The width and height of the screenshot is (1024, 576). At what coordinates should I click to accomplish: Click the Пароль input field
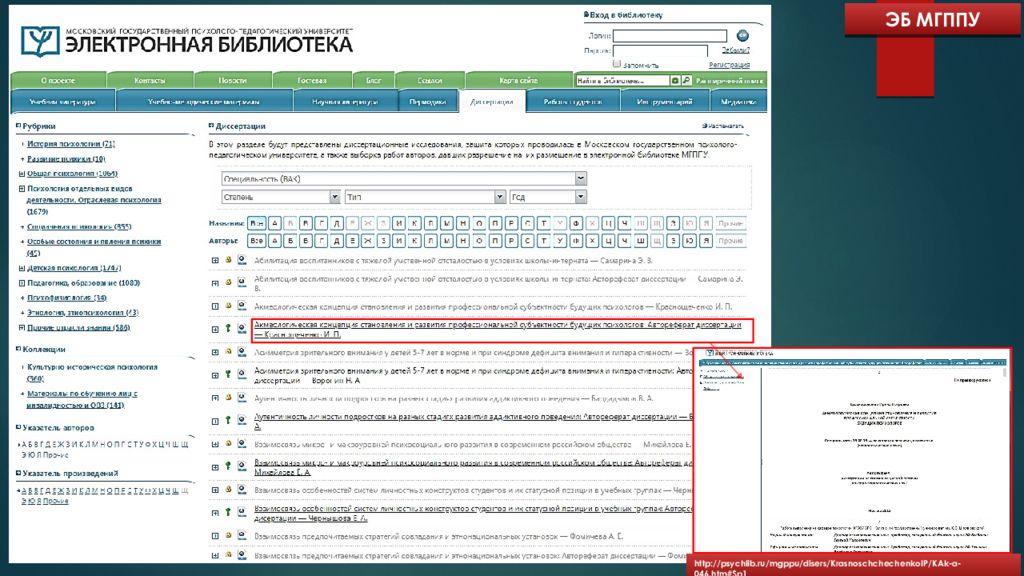660,50
